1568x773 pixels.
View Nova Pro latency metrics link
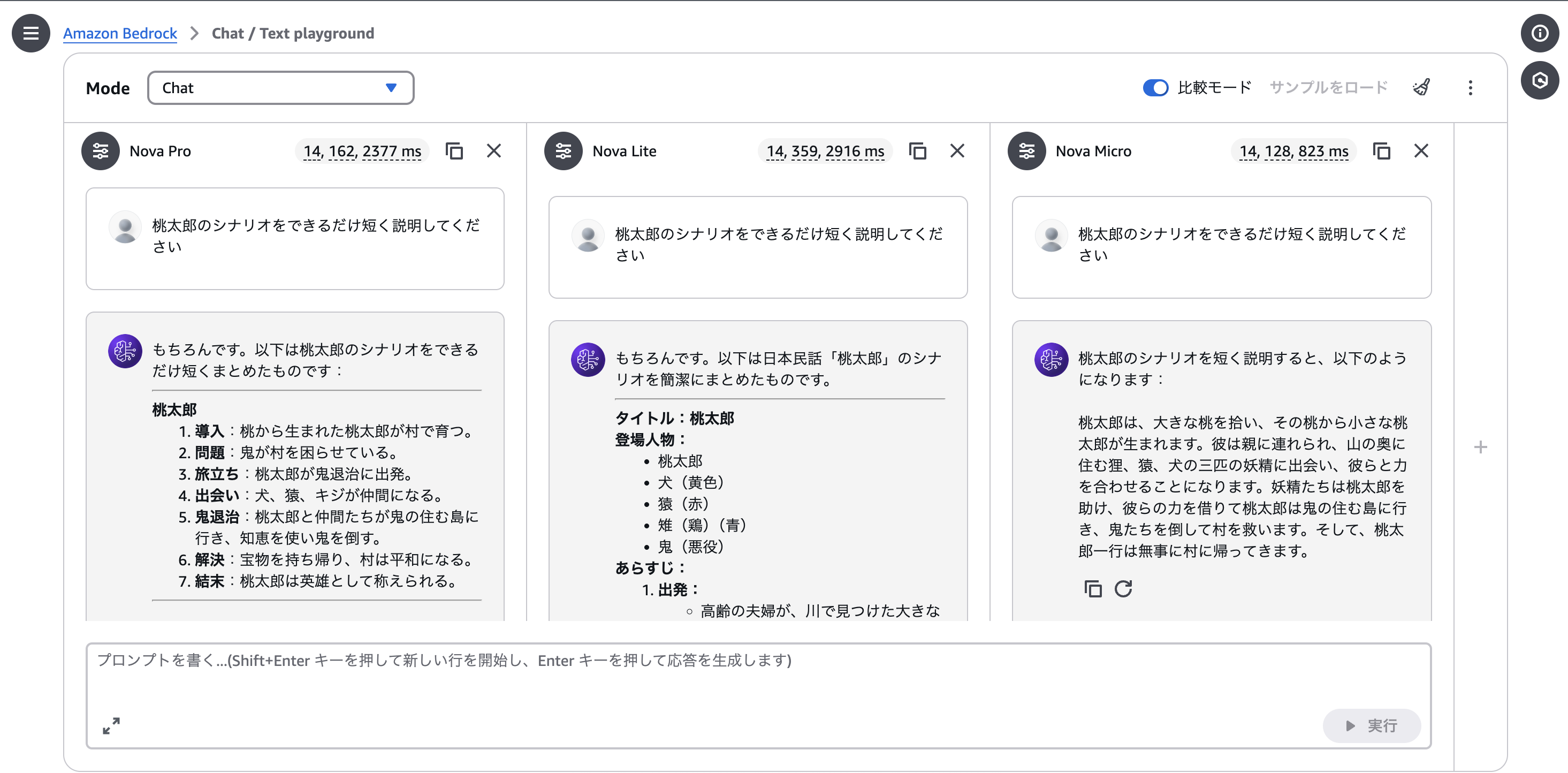(x=362, y=151)
